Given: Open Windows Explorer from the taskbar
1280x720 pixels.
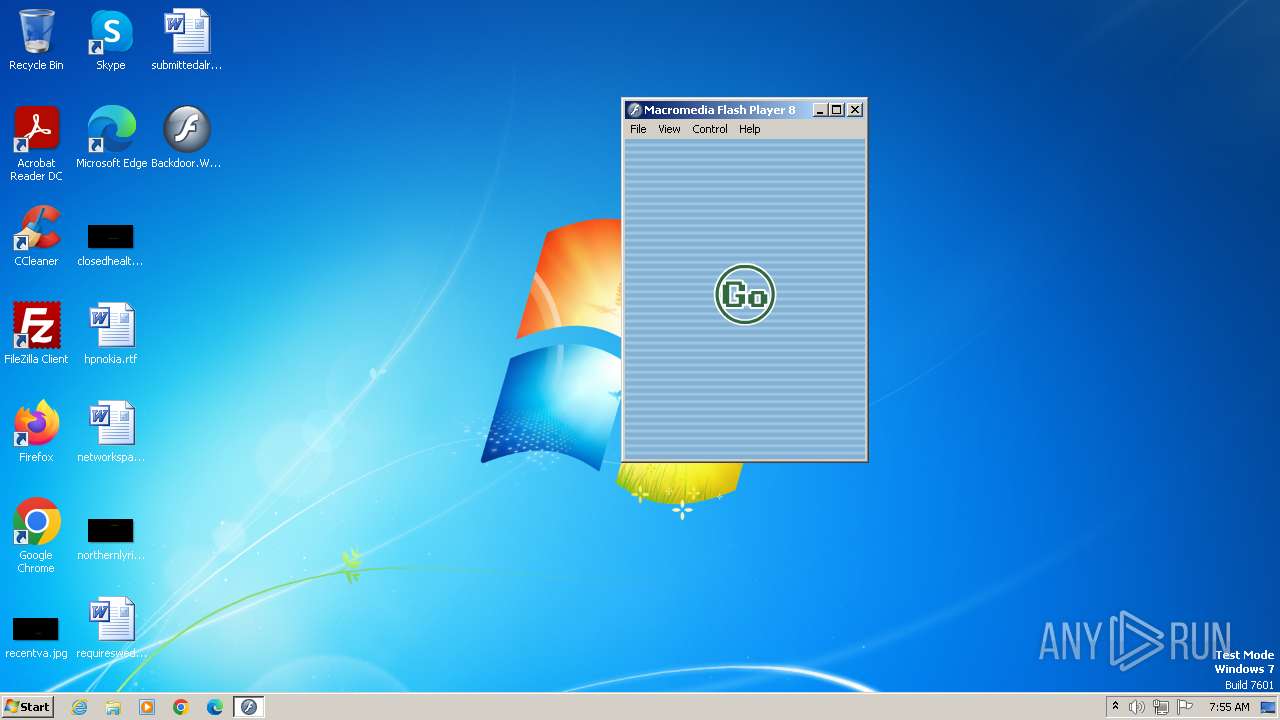Looking at the screenshot, I should click(113, 707).
